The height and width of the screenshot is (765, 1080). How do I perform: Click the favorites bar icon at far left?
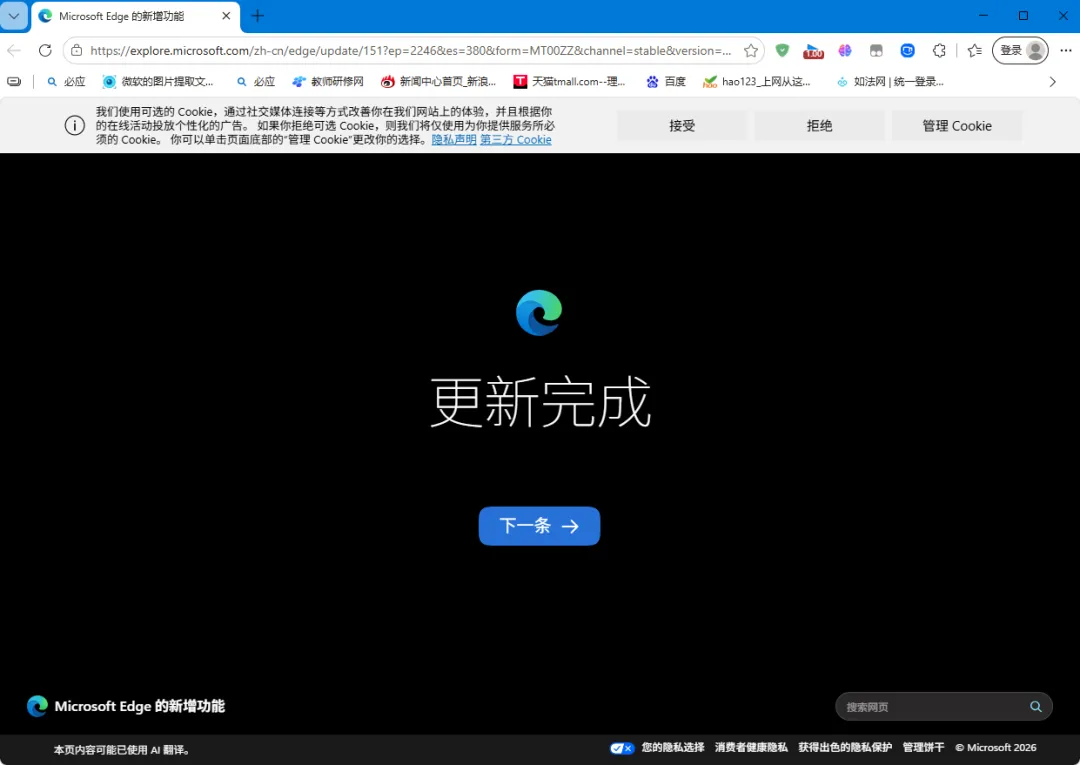(14, 81)
